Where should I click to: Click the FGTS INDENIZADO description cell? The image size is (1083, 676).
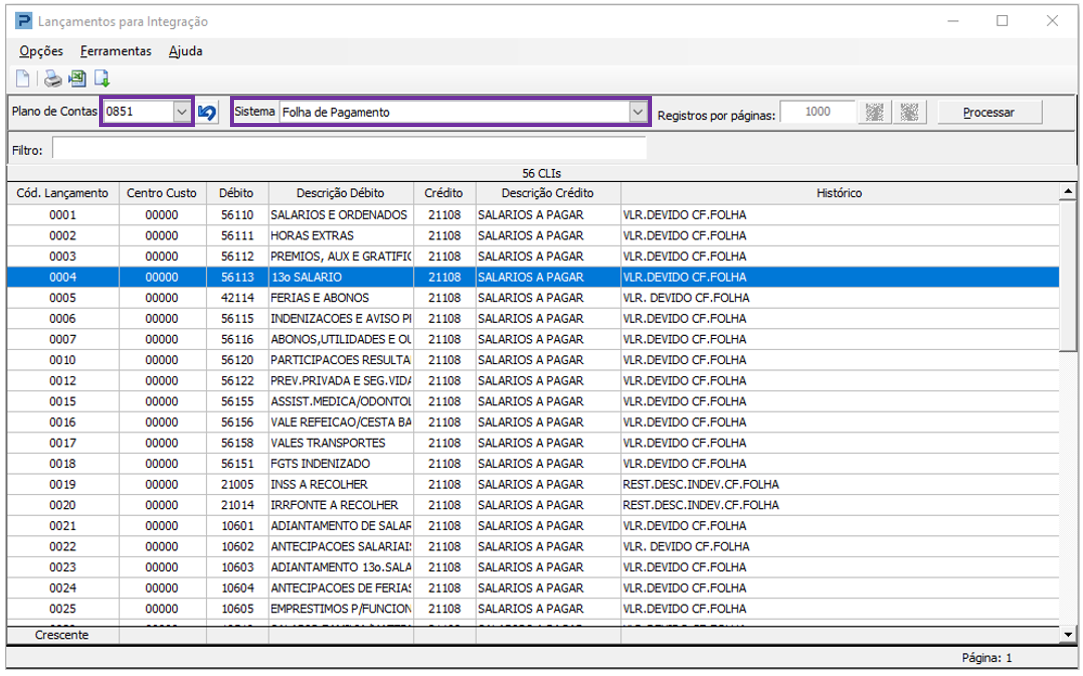341,463
